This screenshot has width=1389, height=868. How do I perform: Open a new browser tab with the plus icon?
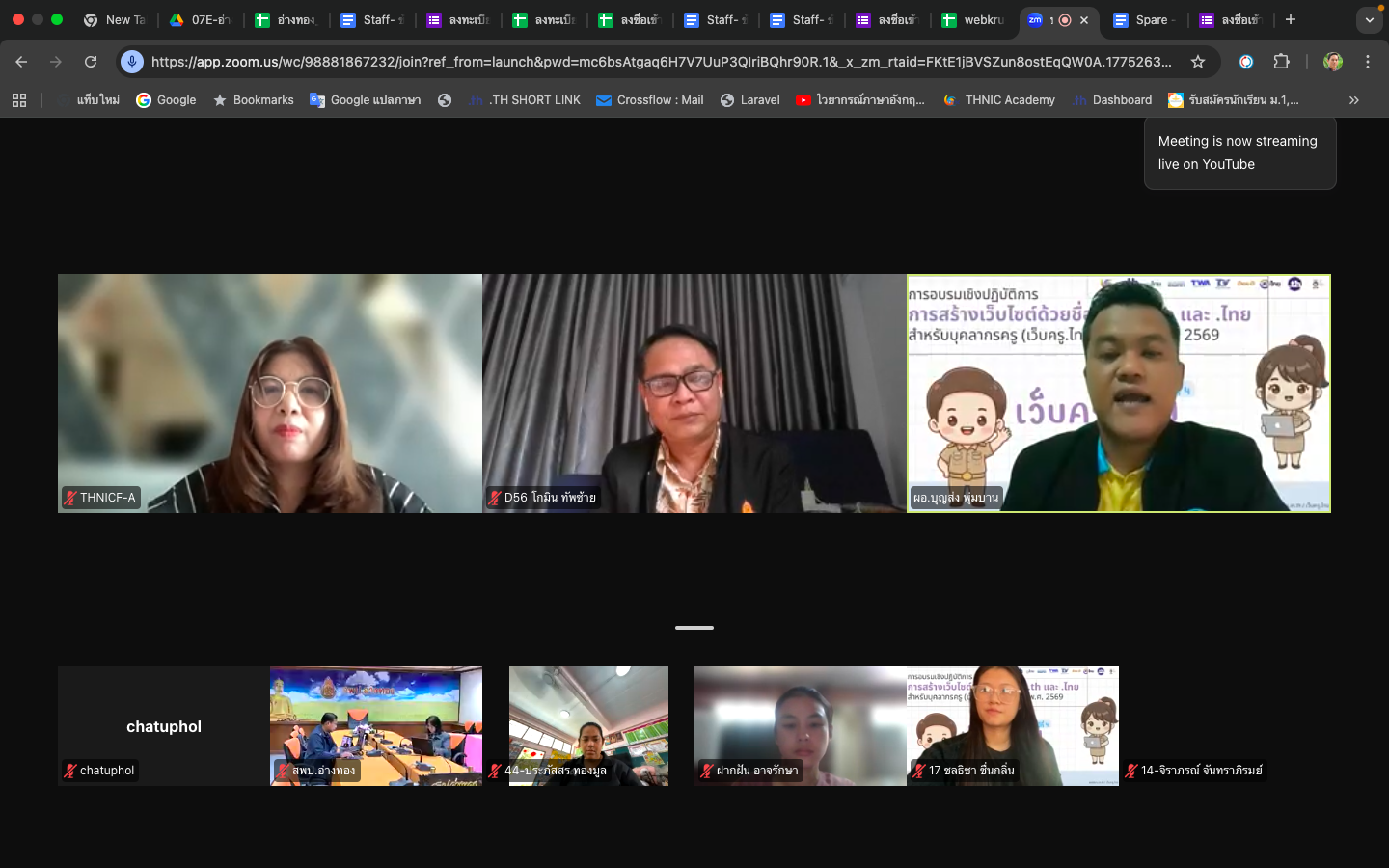pyautogui.click(x=1291, y=19)
